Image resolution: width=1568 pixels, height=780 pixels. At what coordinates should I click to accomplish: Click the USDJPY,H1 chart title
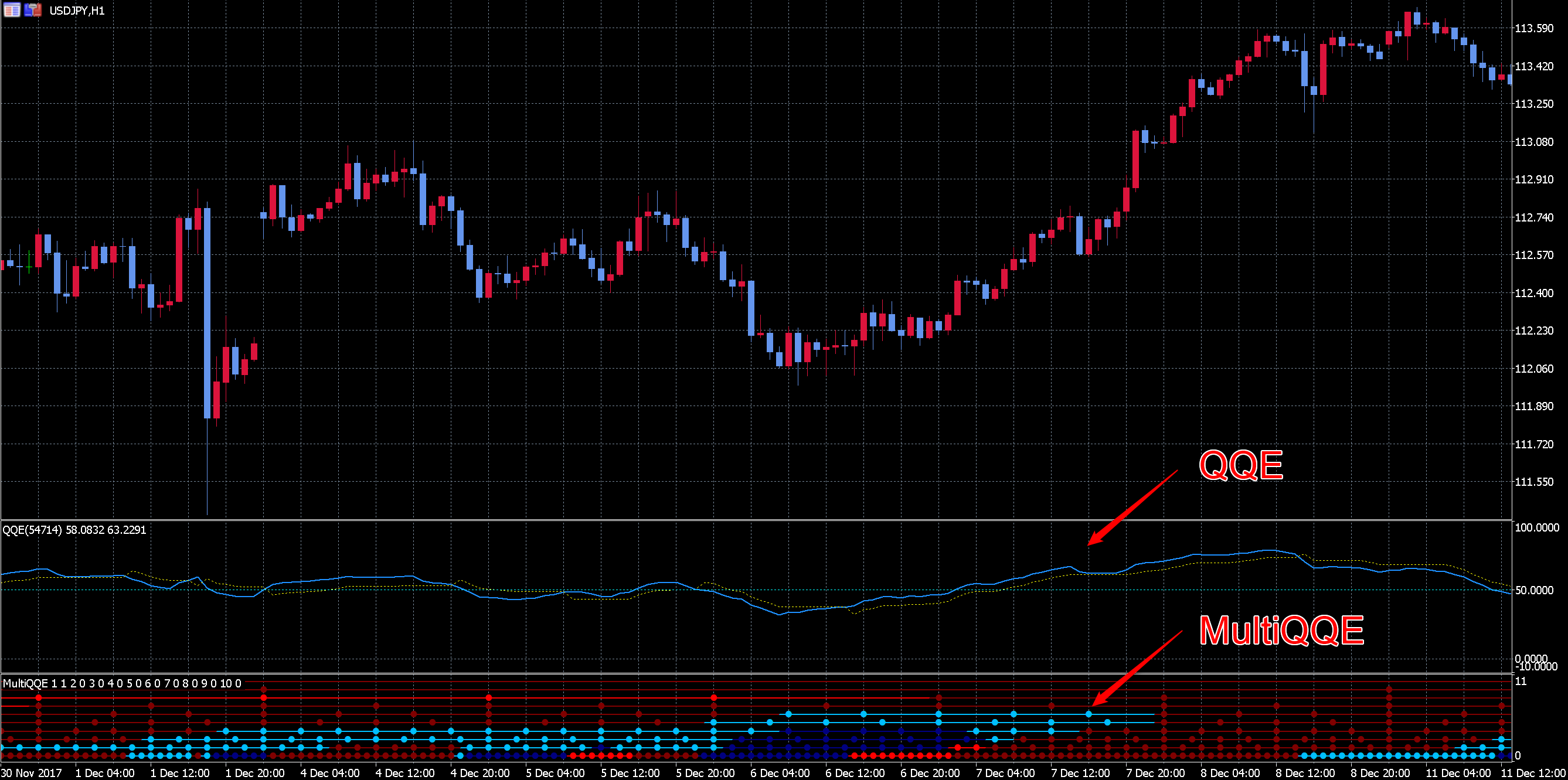[77, 11]
